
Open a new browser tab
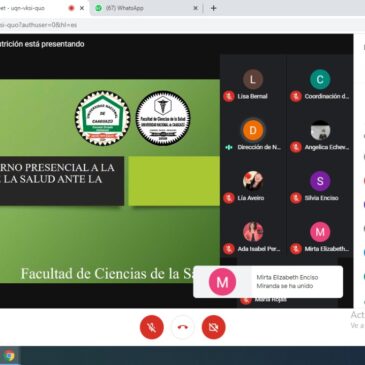pos(214,8)
